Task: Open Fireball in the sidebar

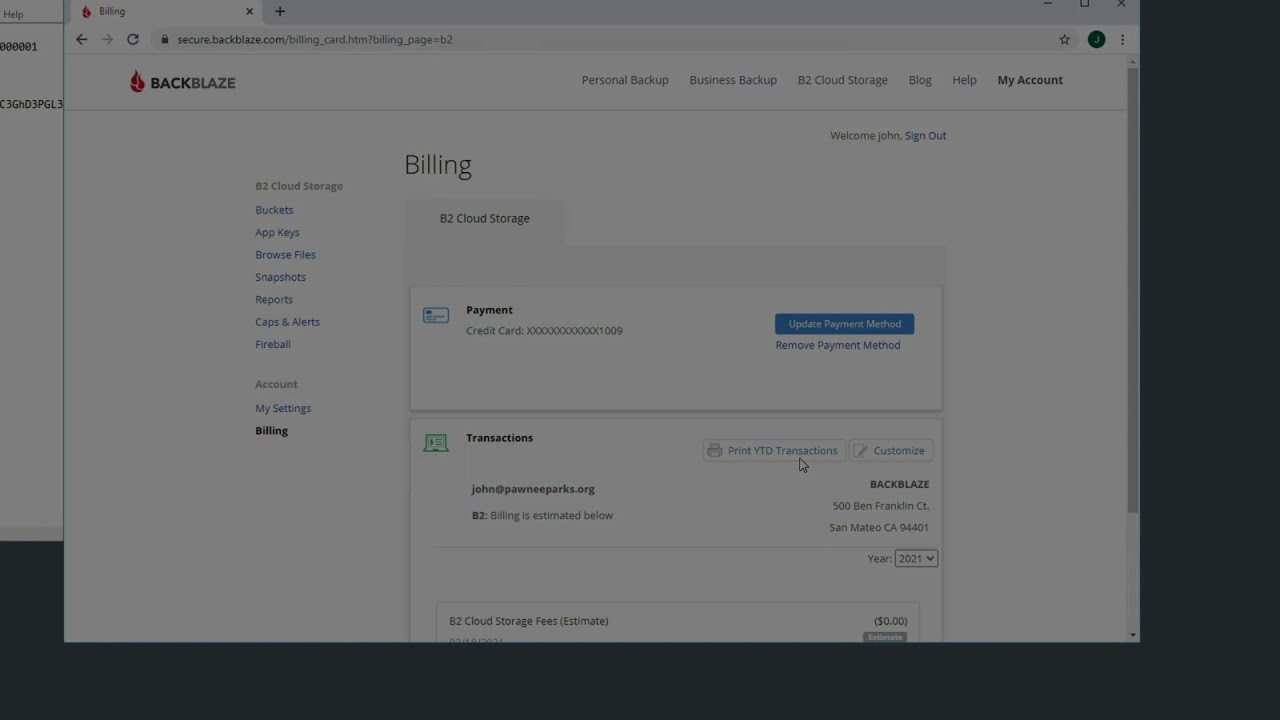Action: click(272, 344)
